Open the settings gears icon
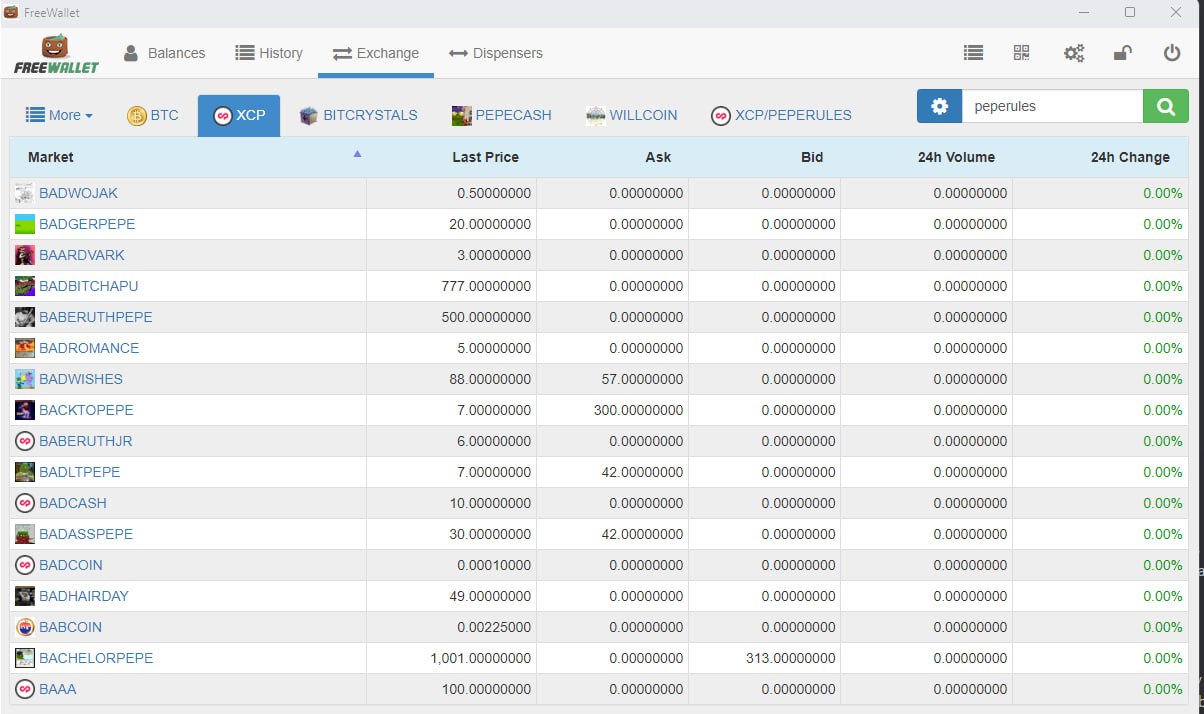The height and width of the screenshot is (714, 1204). point(1074,53)
